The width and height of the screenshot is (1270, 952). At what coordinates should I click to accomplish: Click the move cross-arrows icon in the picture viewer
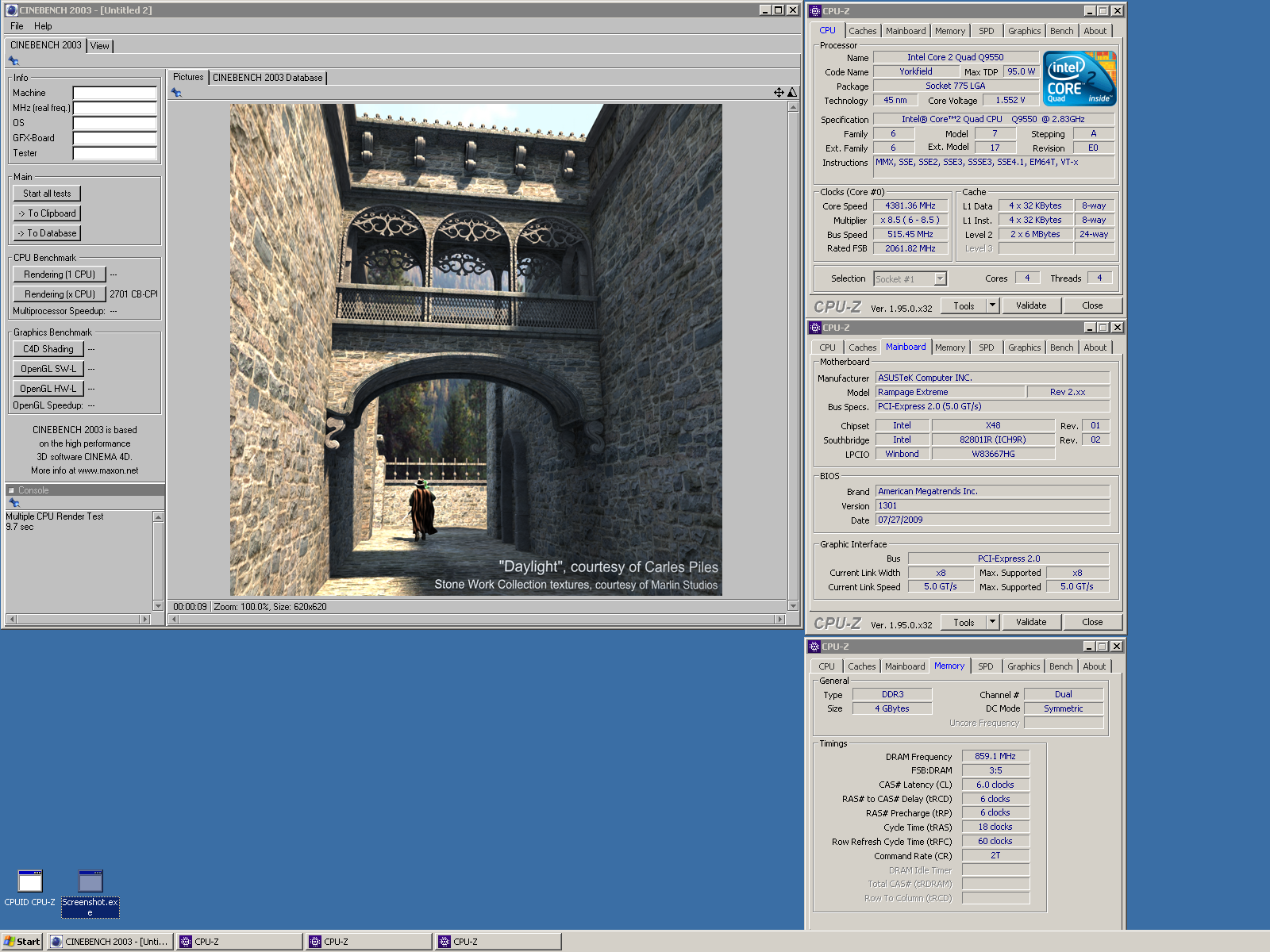tap(779, 93)
